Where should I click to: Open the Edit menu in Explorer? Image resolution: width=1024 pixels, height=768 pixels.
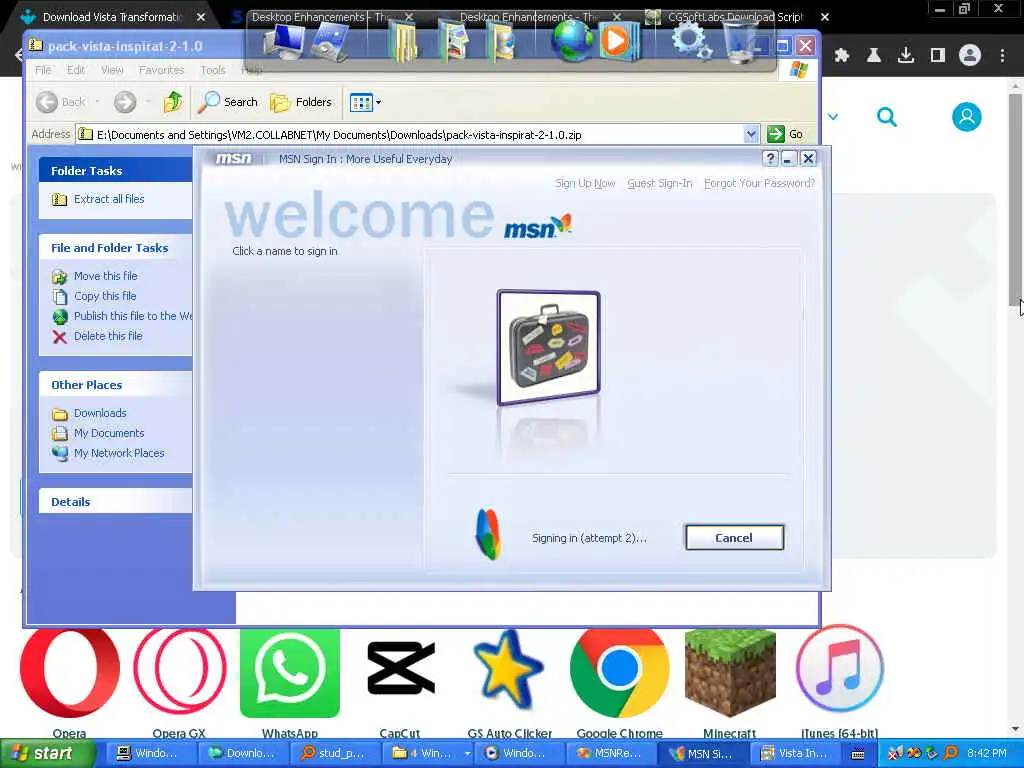point(76,70)
